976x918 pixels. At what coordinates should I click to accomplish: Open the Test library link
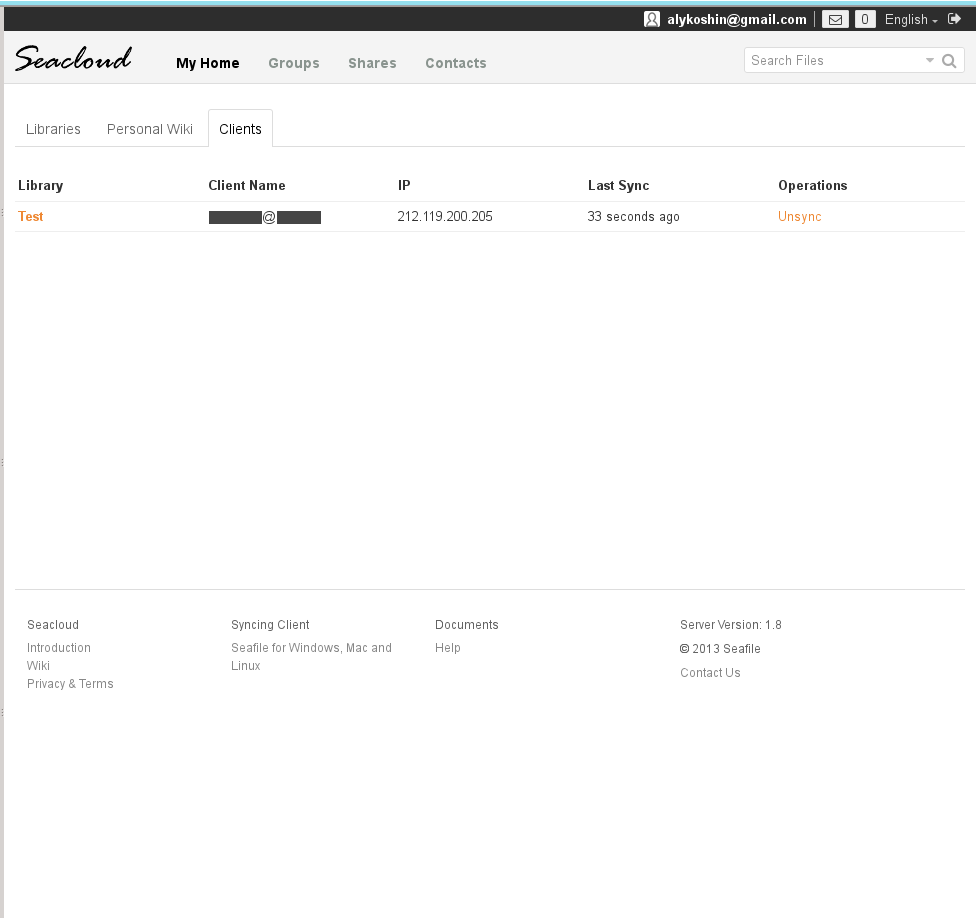tap(31, 216)
